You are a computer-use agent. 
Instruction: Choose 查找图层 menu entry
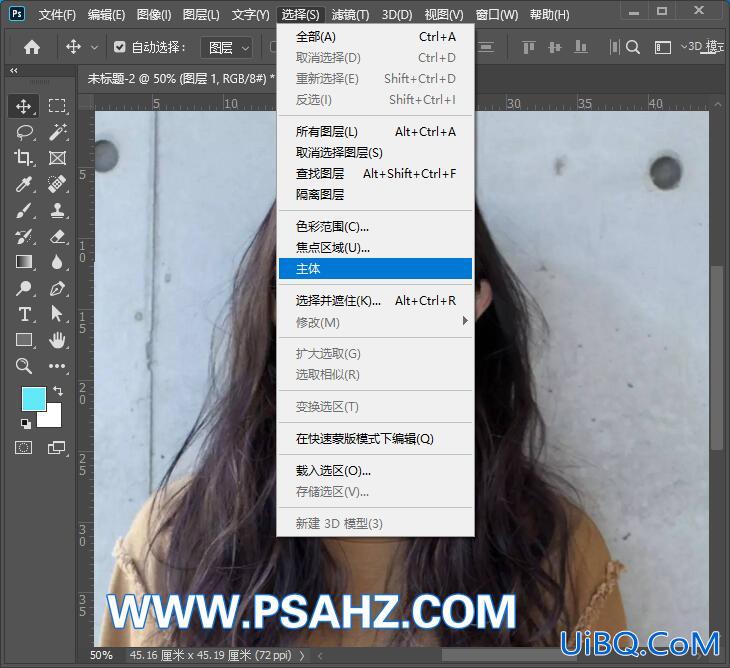click(375, 174)
